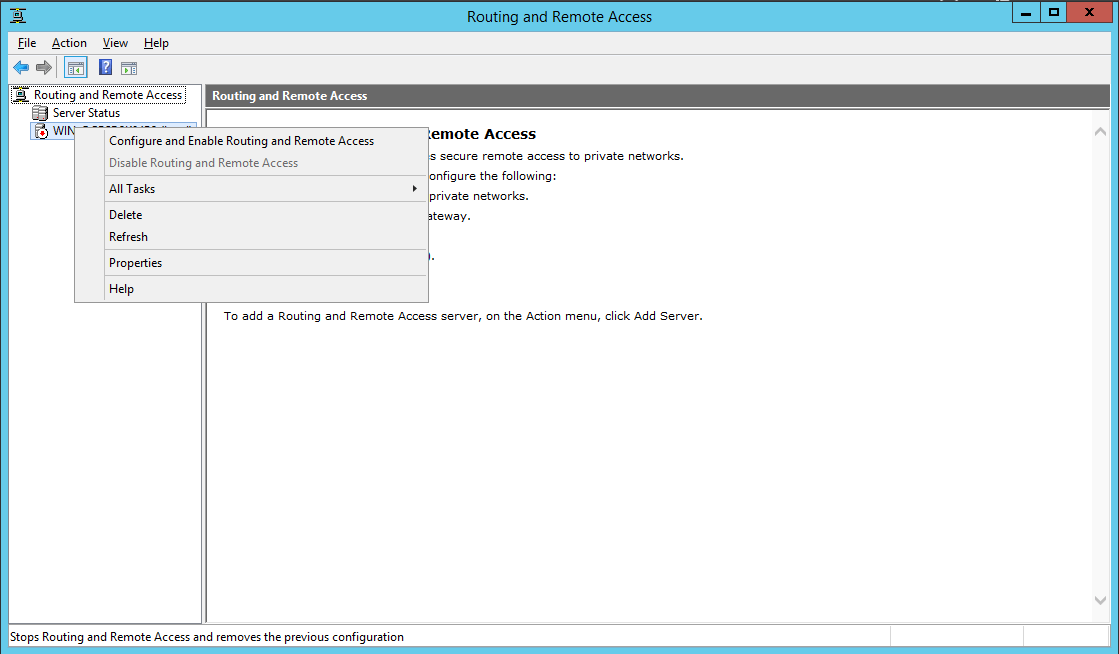The width and height of the screenshot is (1119, 654).
Task: Open the View menu
Action: 115,43
